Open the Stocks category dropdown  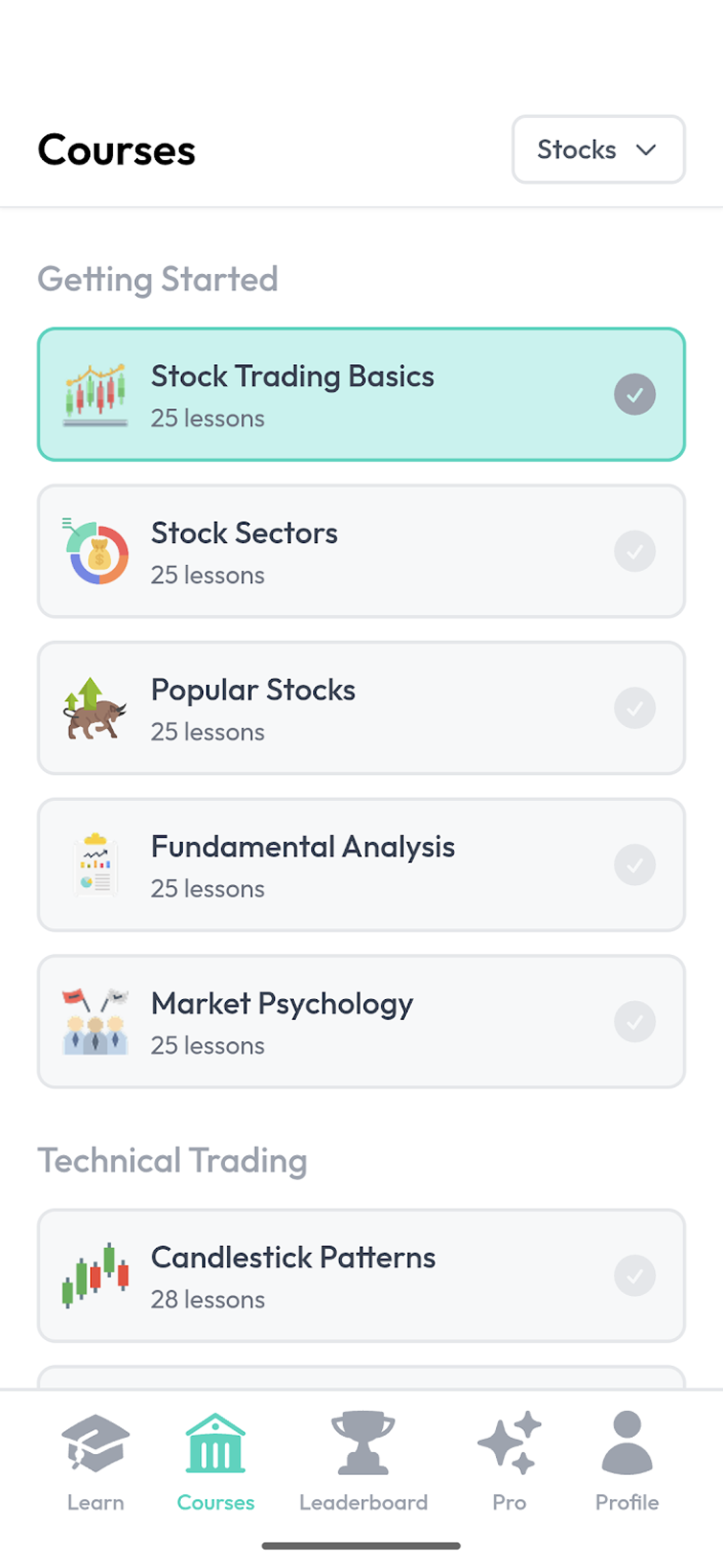[x=599, y=149]
